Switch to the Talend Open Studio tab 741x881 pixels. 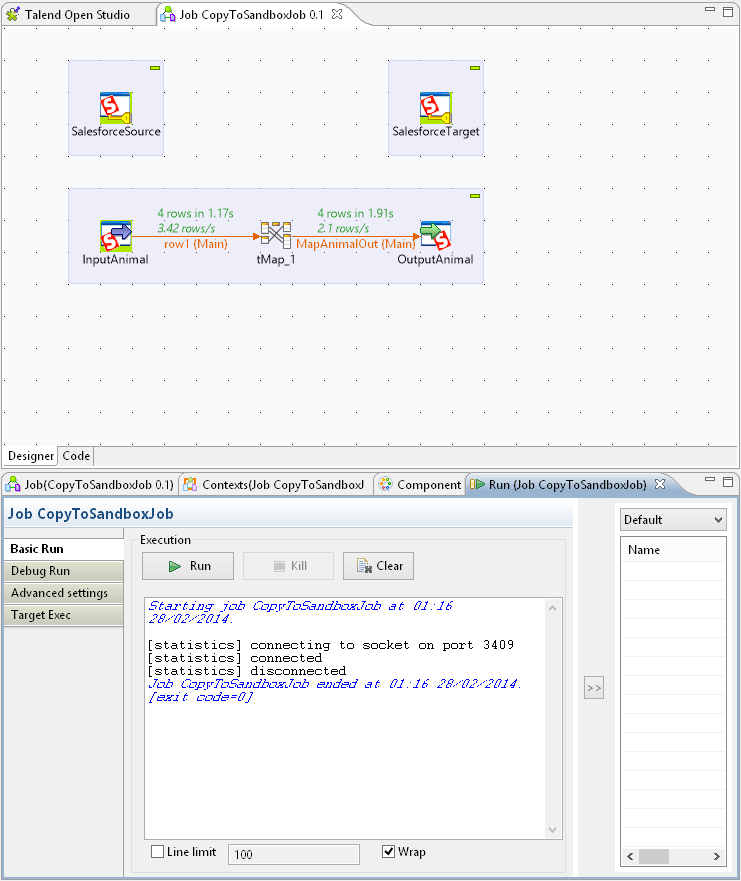tap(77, 15)
